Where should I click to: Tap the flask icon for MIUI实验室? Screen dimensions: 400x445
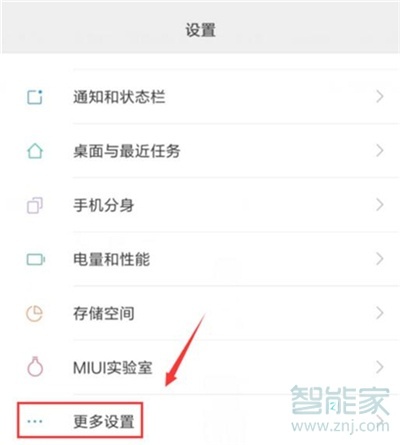(x=35, y=367)
